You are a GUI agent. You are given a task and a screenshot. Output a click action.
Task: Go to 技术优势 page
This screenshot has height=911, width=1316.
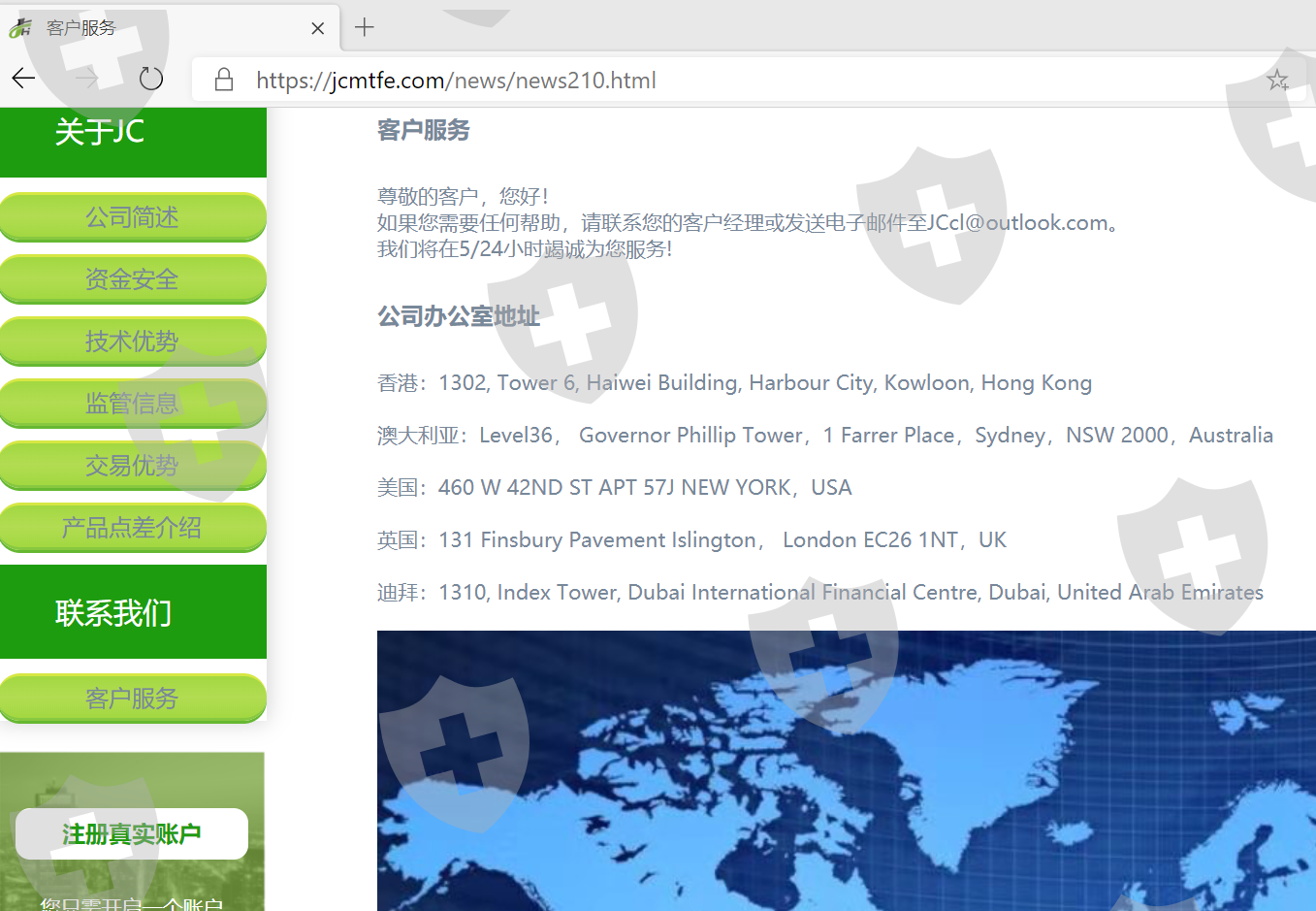[x=132, y=342]
